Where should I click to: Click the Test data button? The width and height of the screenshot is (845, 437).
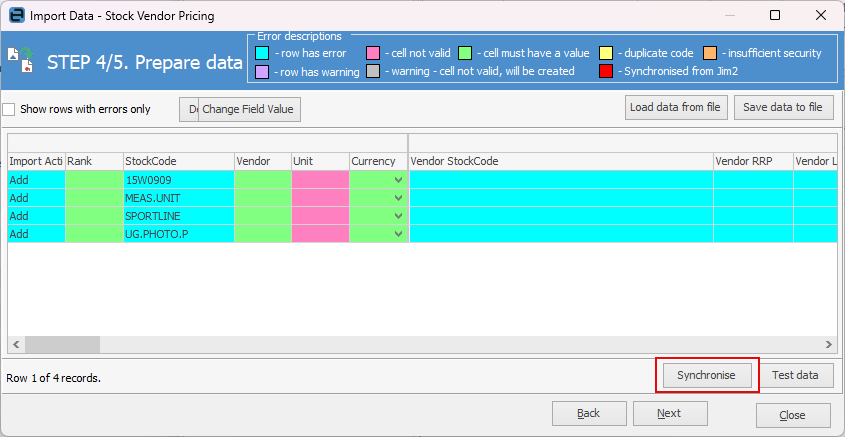(795, 375)
